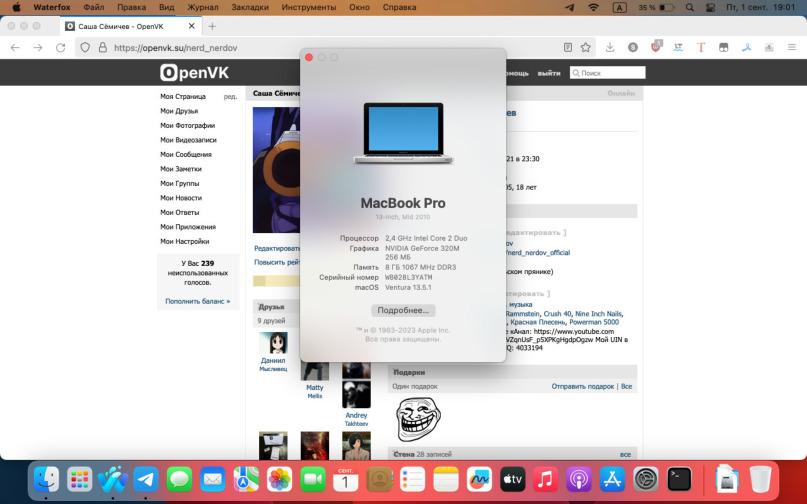Open Calendar app in the Dock
Screen dimensions: 807x504
tap(346, 480)
